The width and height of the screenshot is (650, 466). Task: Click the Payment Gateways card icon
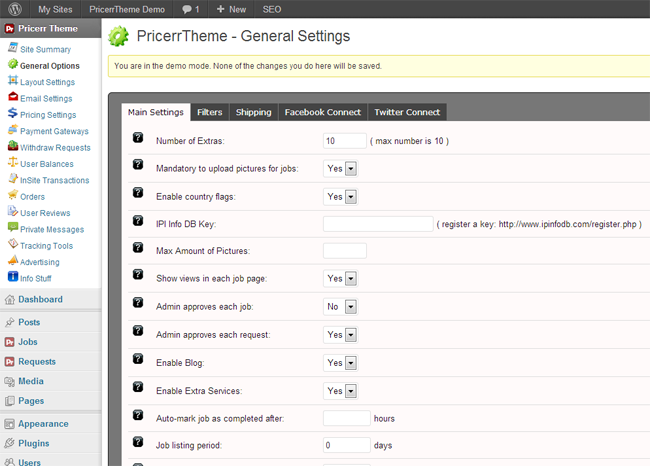click(x=13, y=129)
